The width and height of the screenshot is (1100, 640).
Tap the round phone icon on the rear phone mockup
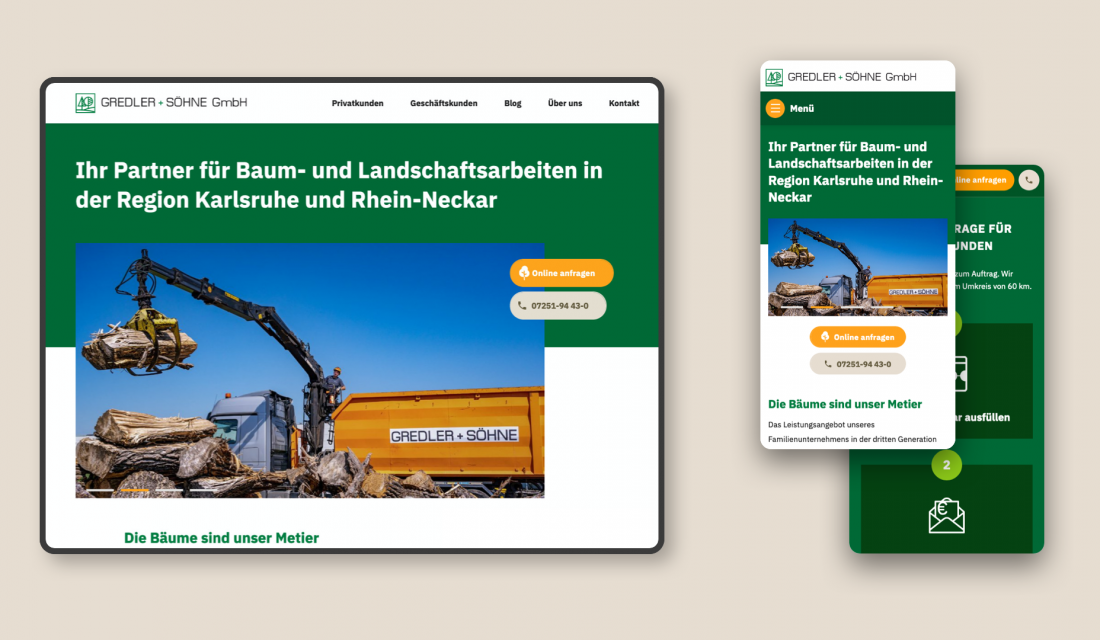1028,180
